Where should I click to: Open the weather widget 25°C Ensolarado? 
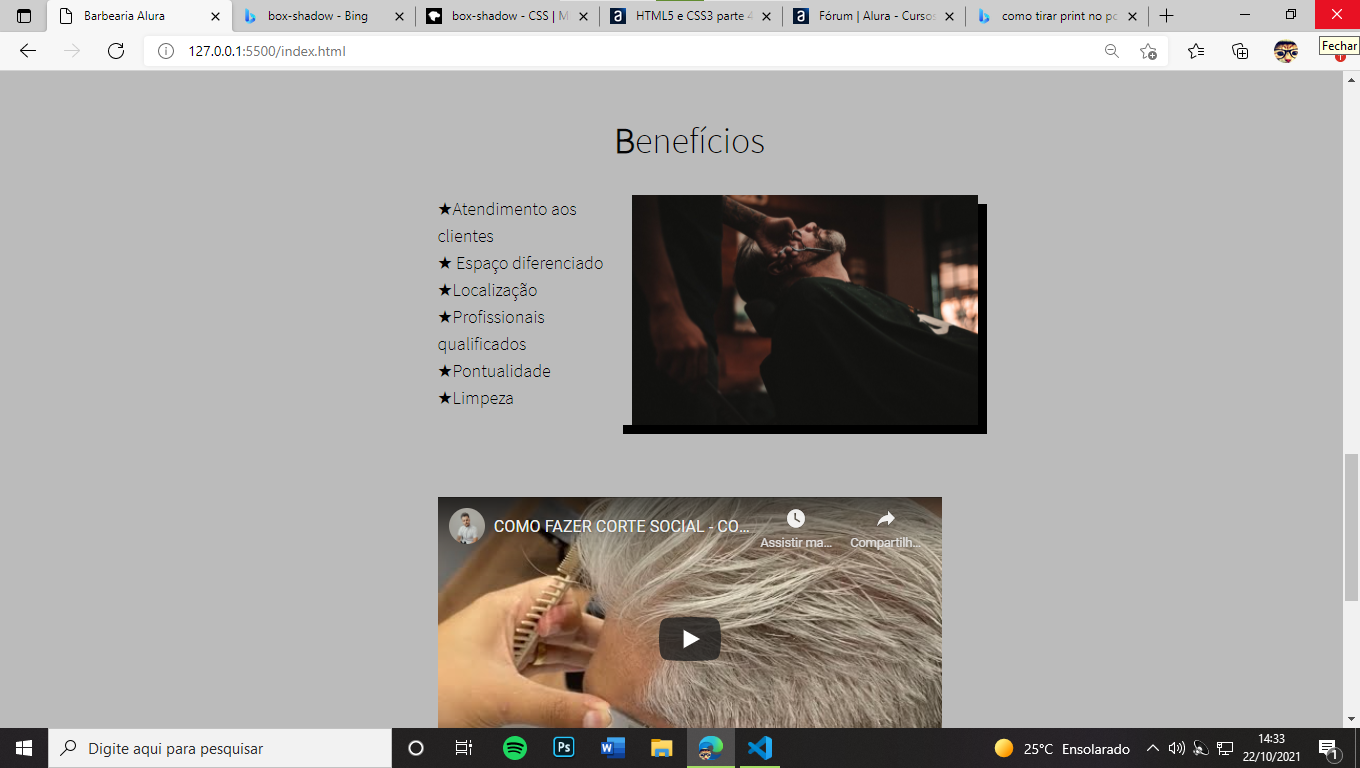[1062, 748]
